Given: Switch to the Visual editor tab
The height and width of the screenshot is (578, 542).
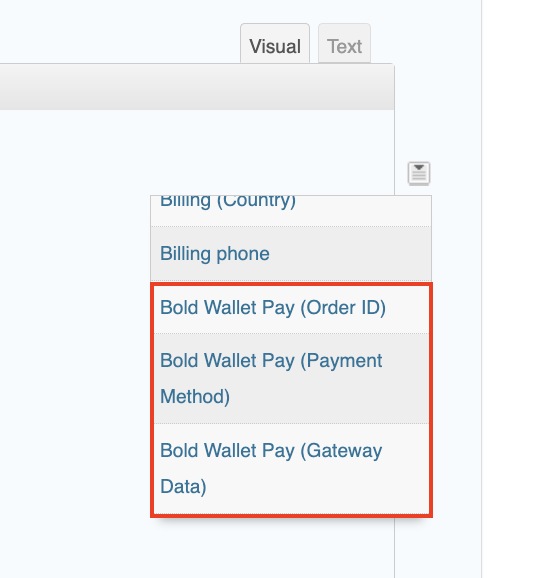Looking at the screenshot, I should click(275, 44).
